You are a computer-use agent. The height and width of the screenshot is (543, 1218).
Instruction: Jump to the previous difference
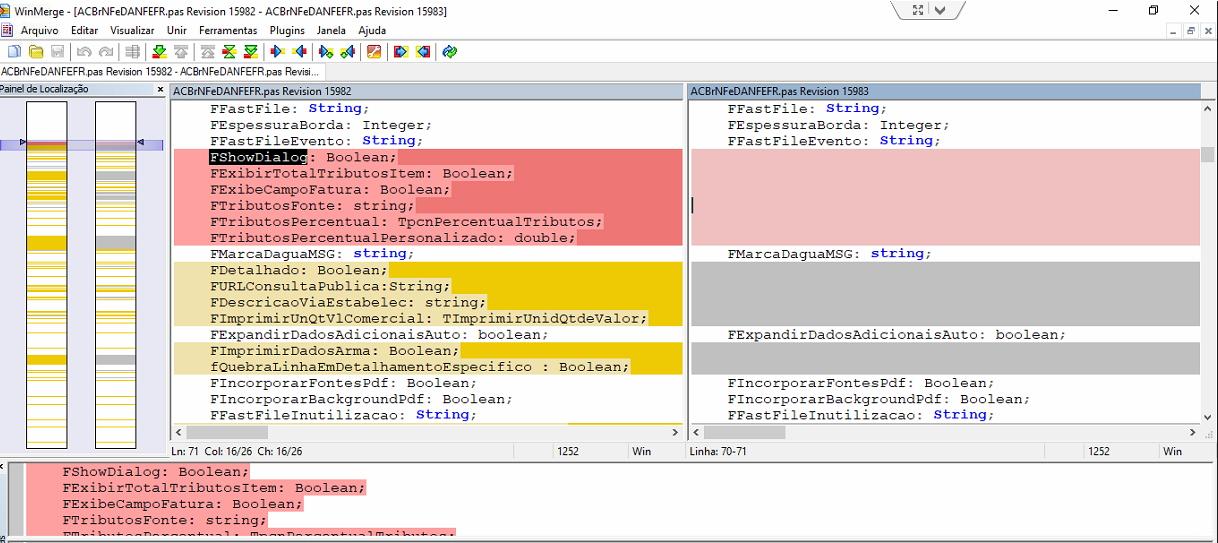click(181, 51)
